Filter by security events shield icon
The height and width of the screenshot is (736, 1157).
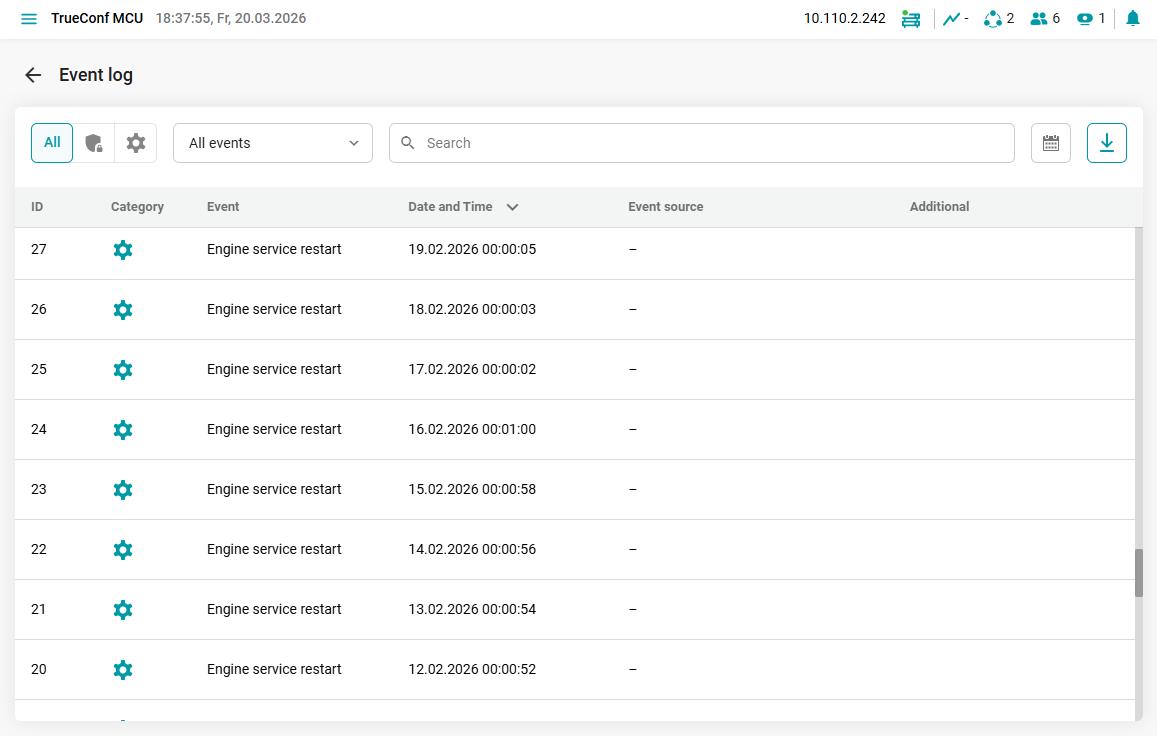(x=94, y=143)
